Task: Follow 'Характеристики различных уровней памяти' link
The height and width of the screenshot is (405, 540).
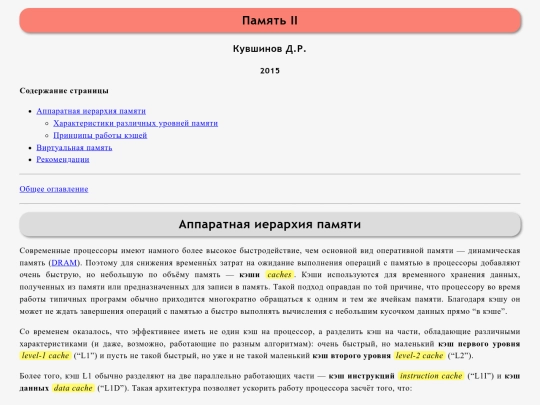Action: pos(135,123)
